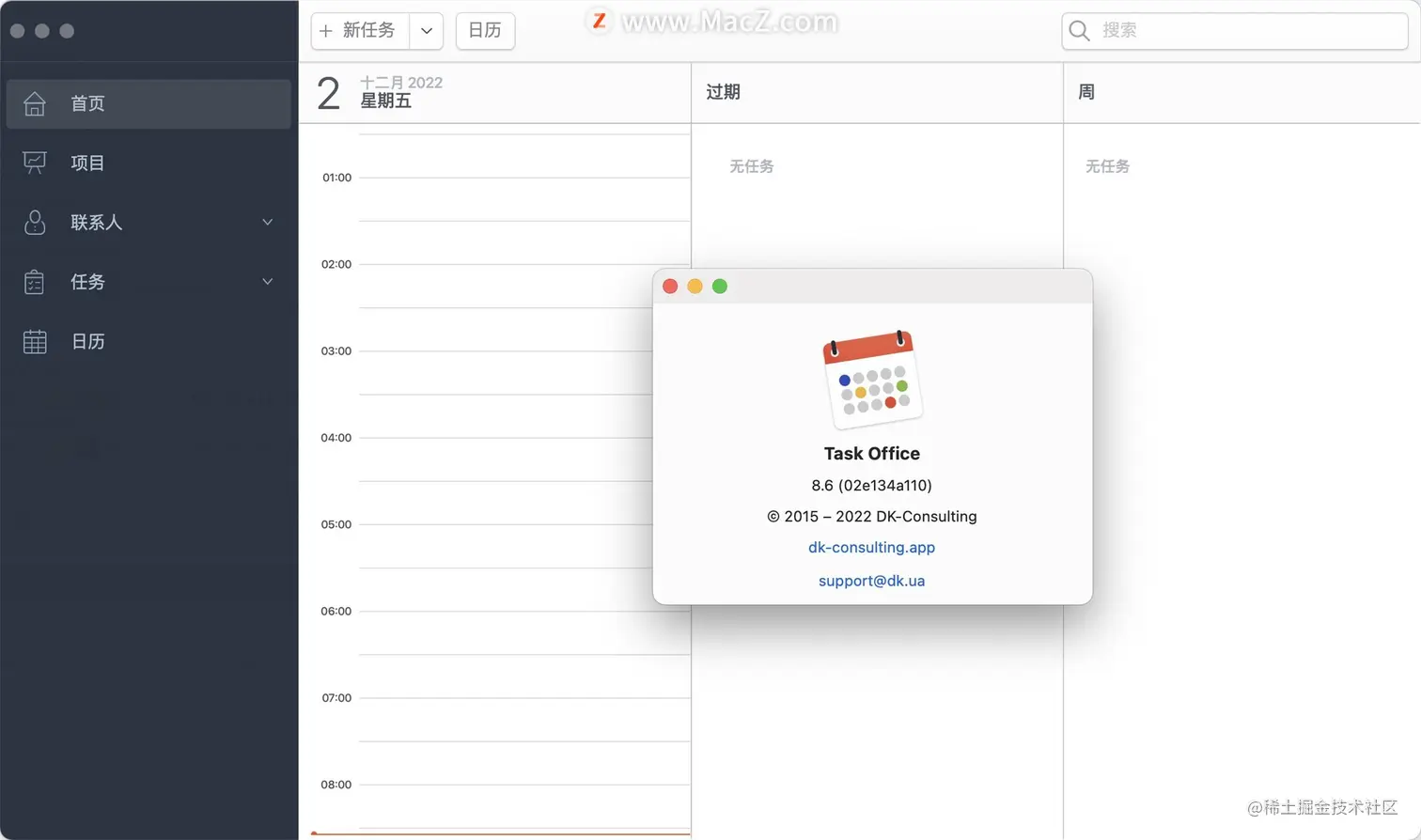Select the 项目 label in sidebar
The image size is (1421, 840).
[87, 163]
